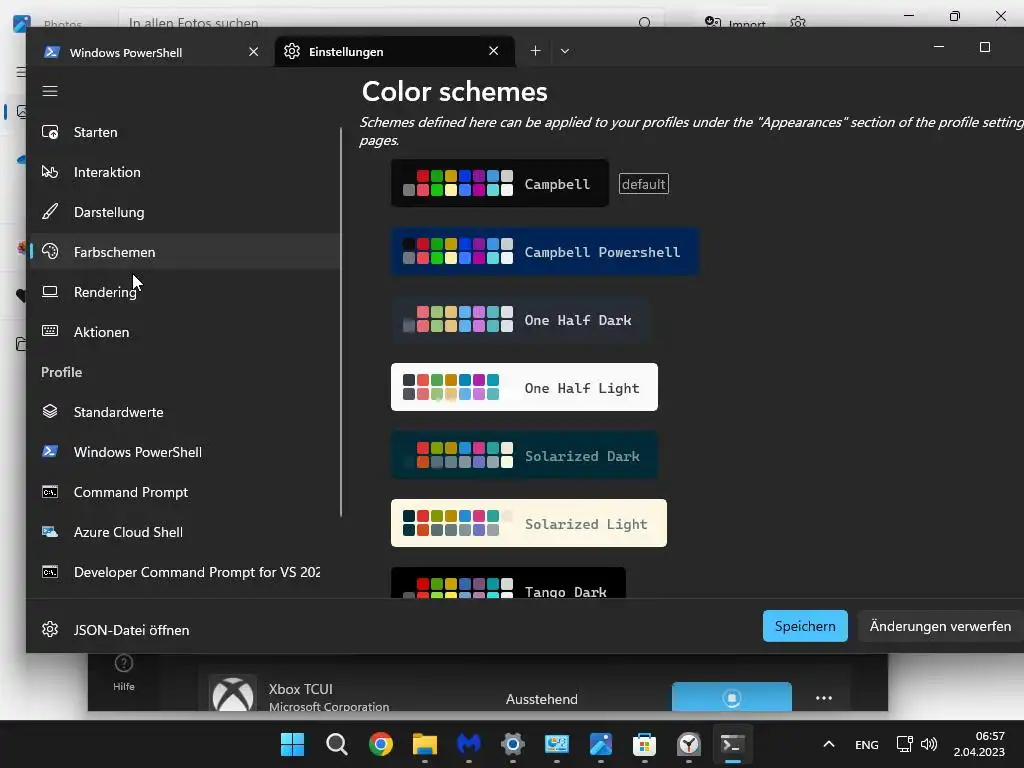Open Terminal icon in taskbar

click(732, 744)
